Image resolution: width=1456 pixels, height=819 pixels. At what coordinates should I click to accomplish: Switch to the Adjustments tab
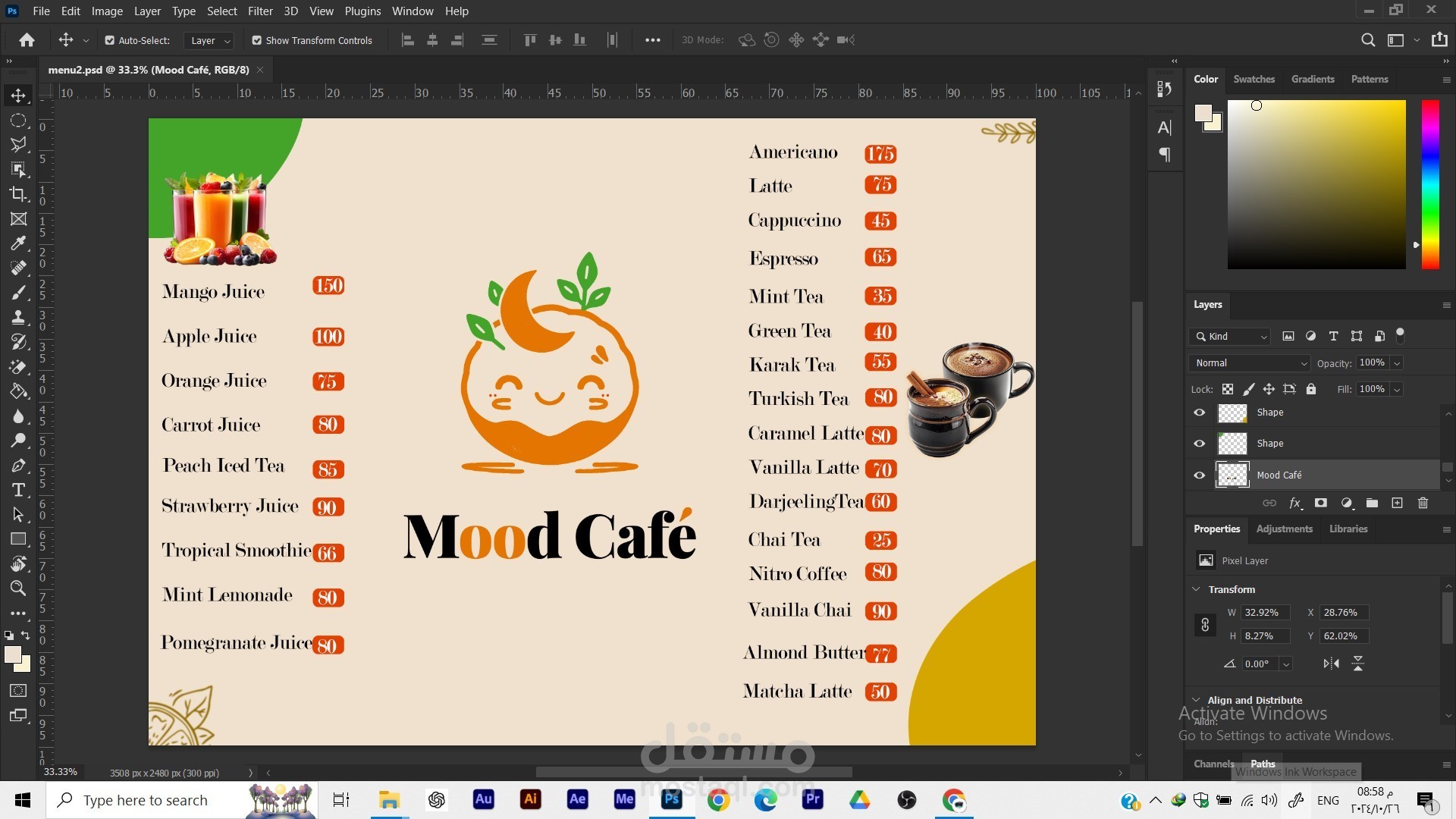click(1284, 529)
